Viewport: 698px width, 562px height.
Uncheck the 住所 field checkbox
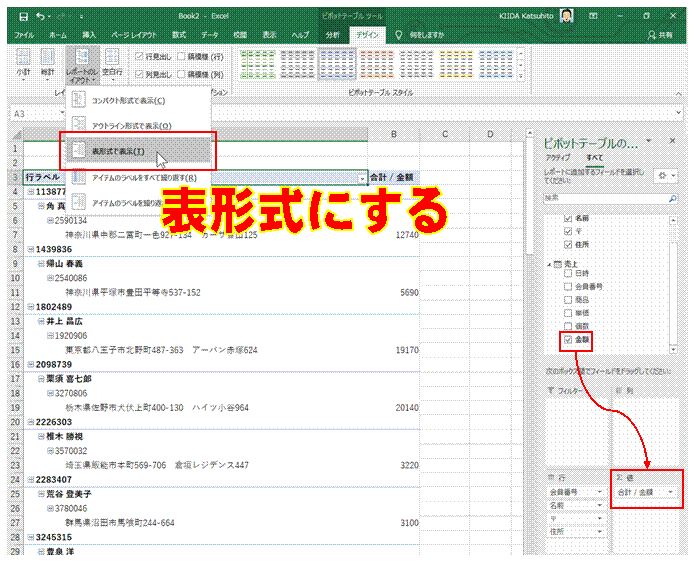coord(568,244)
